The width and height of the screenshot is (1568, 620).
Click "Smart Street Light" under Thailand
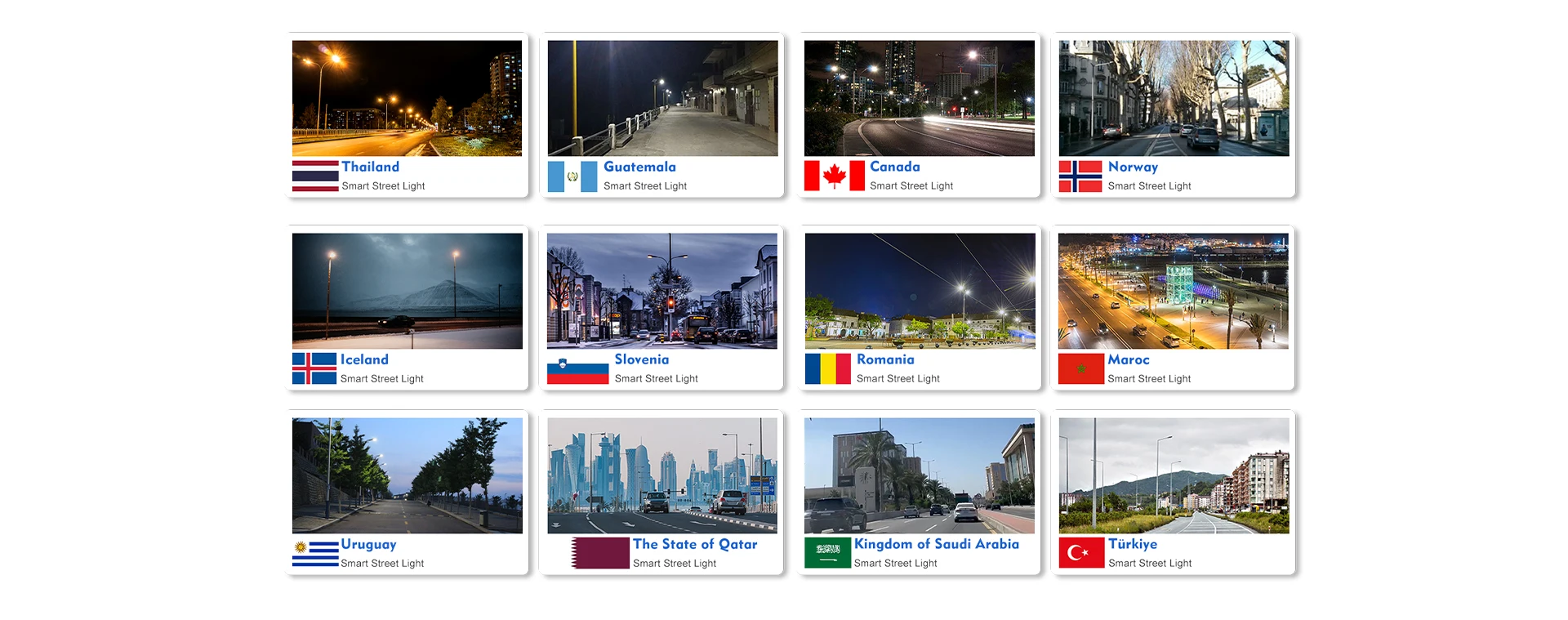click(x=383, y=186)
